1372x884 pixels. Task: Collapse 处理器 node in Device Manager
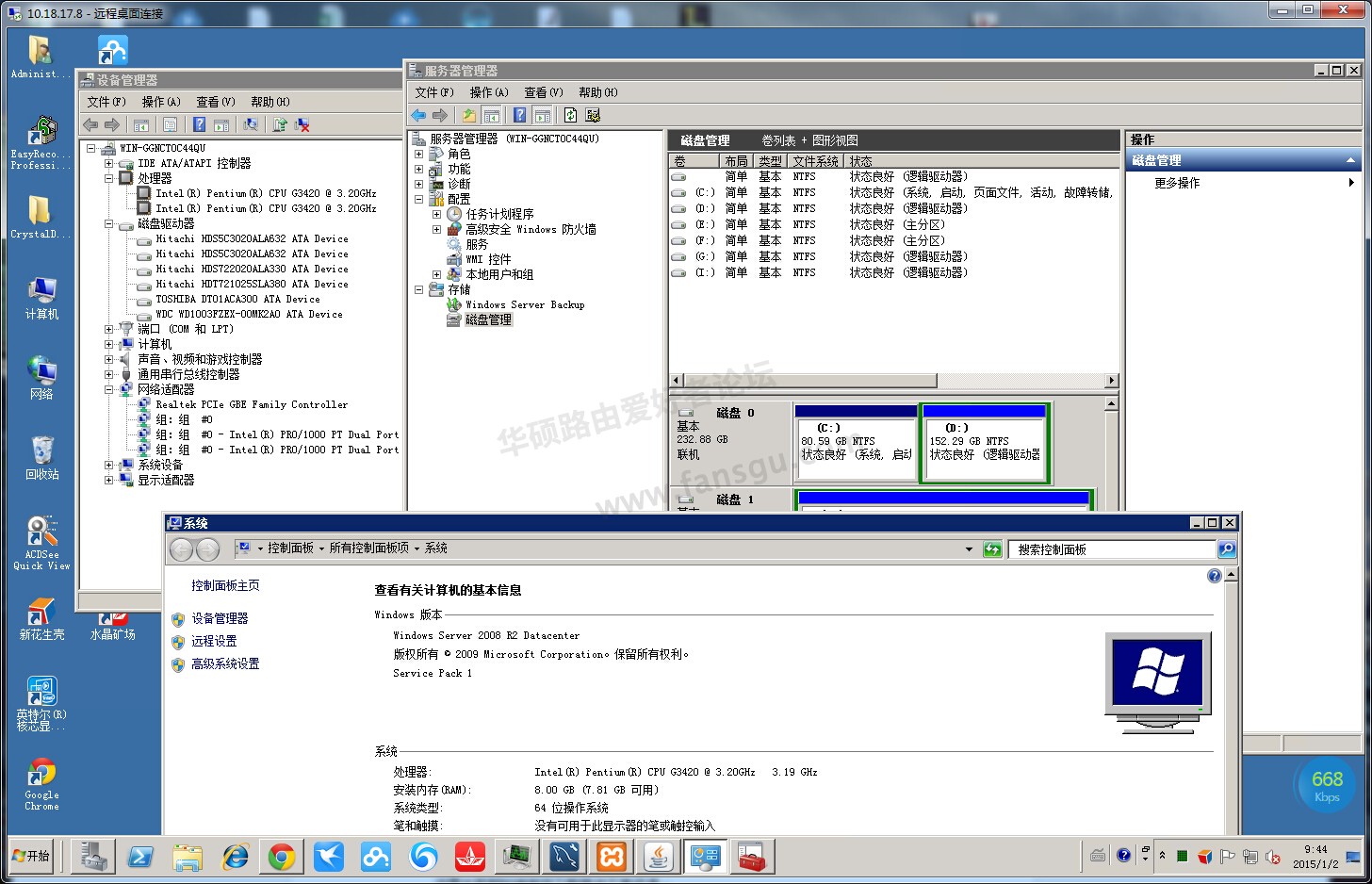(109, 178)
